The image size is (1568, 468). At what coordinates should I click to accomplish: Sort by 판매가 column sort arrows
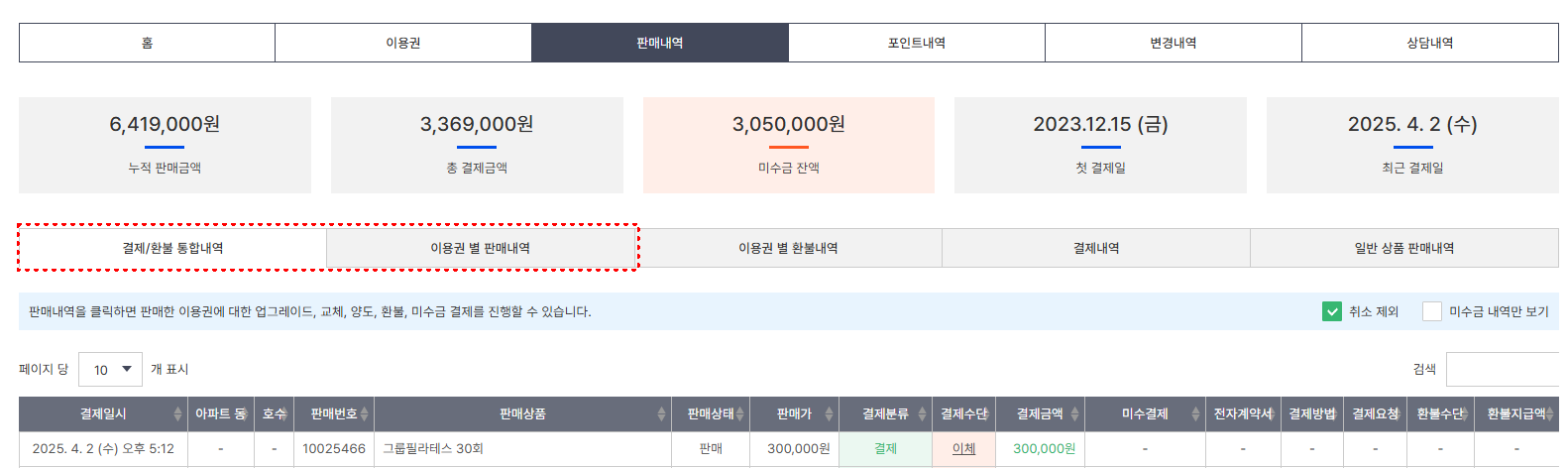pyautogui.click(x=829, y=414)
